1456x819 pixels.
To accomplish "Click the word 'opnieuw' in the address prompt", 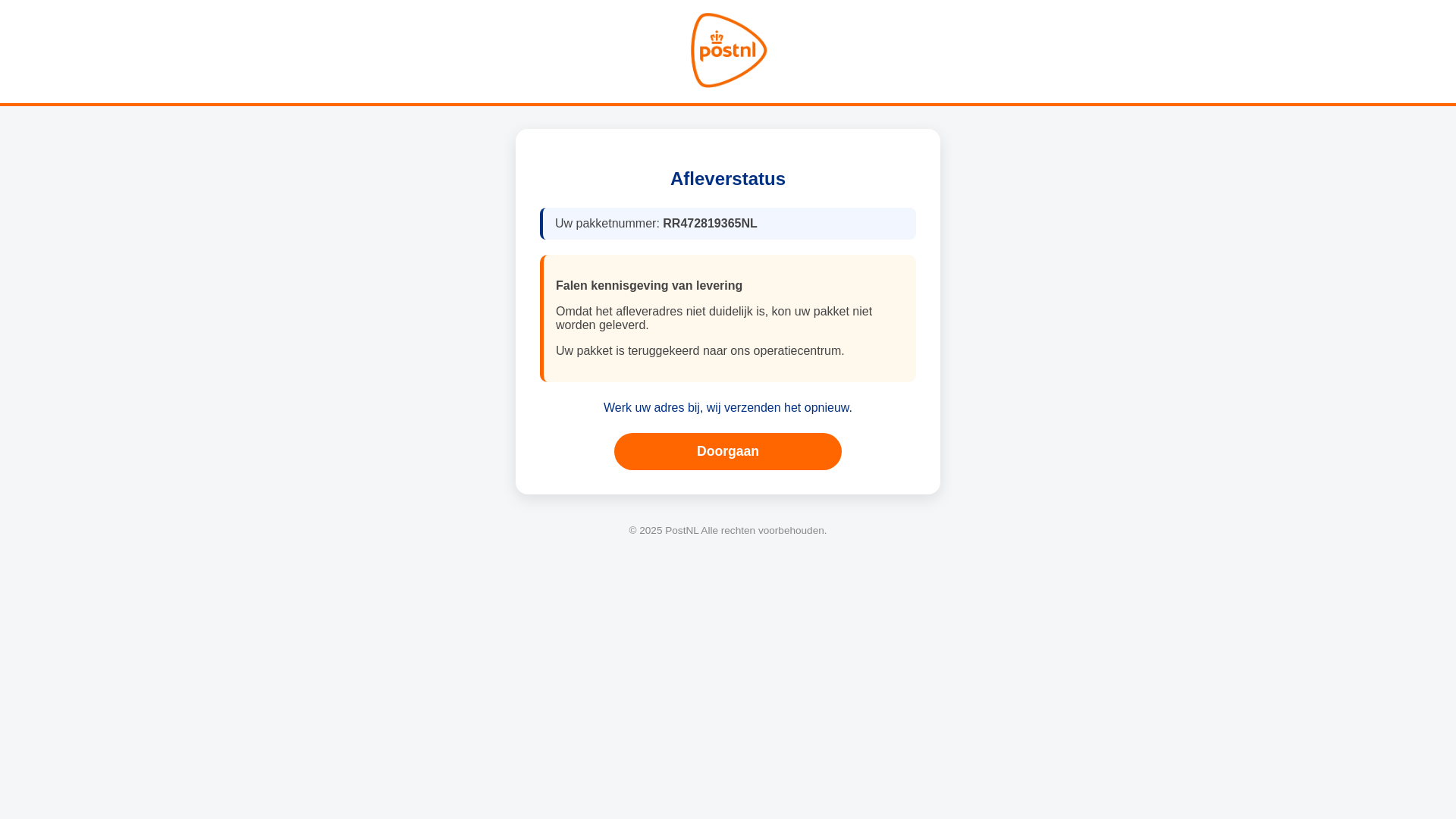I will [827, 408].
